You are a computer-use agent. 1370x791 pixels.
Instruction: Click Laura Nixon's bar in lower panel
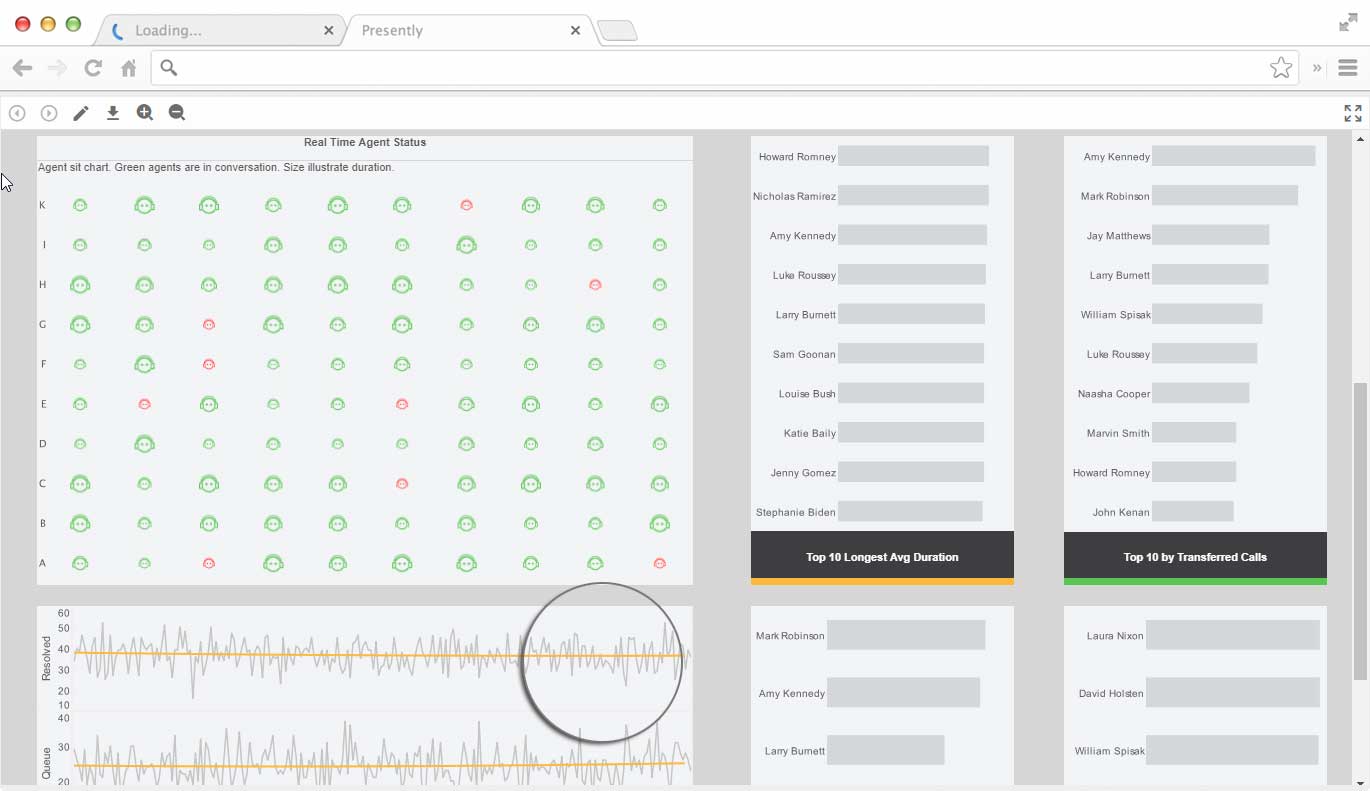[x=1233, y=635]
